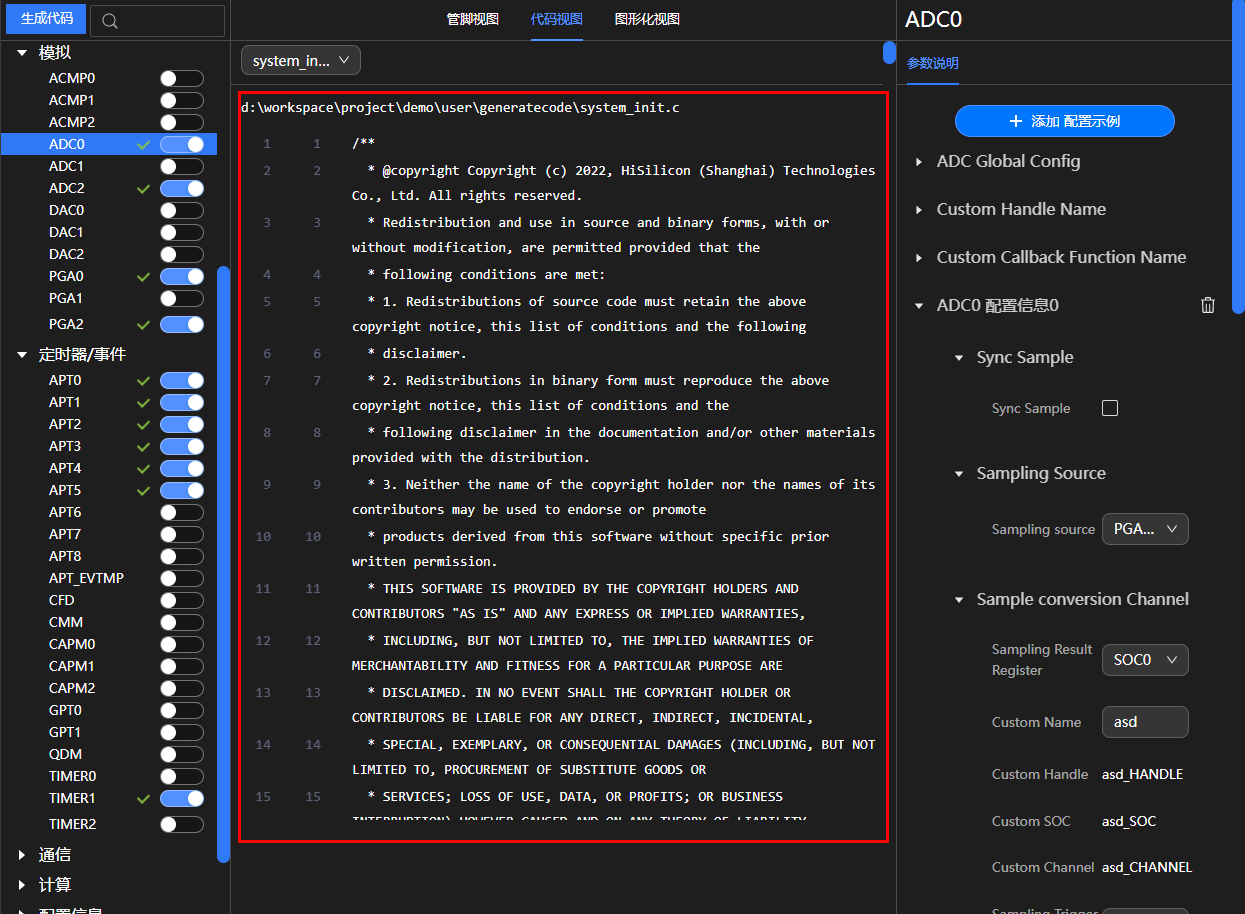Click the green checkmark next to PGA2
The image size is (1245, 914).
click(144, 325)
